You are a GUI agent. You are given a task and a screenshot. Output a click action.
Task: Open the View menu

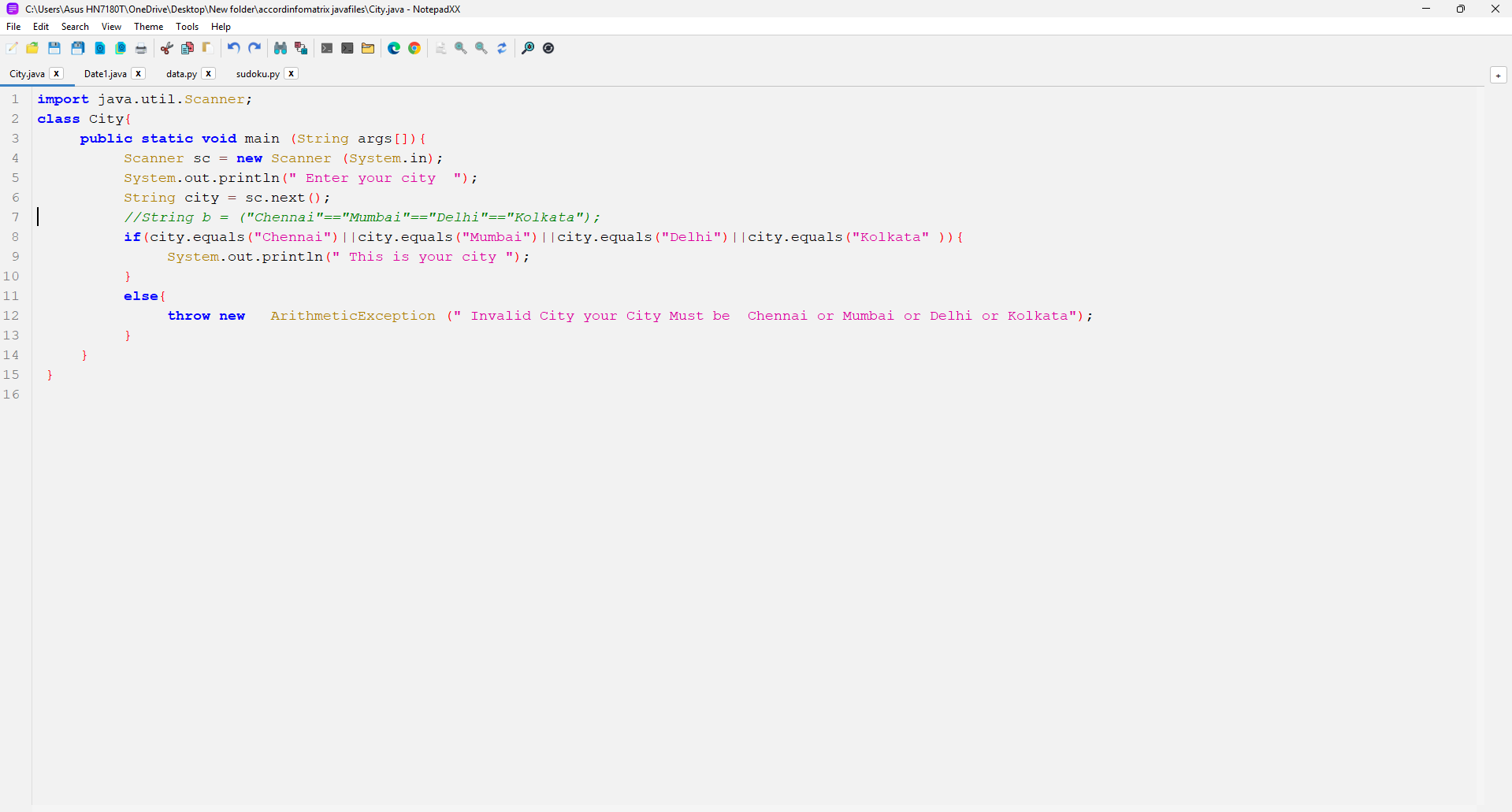pyautogui.click(x=111, y=27)
